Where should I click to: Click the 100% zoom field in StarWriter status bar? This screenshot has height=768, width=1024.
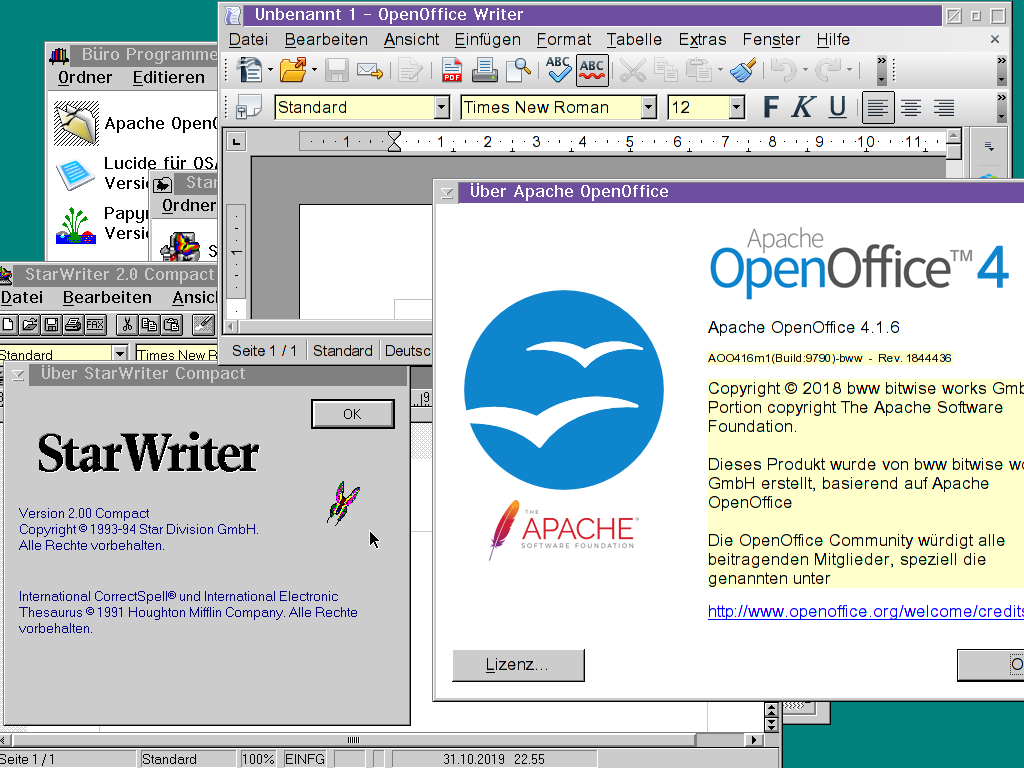[x=258, y=759]
